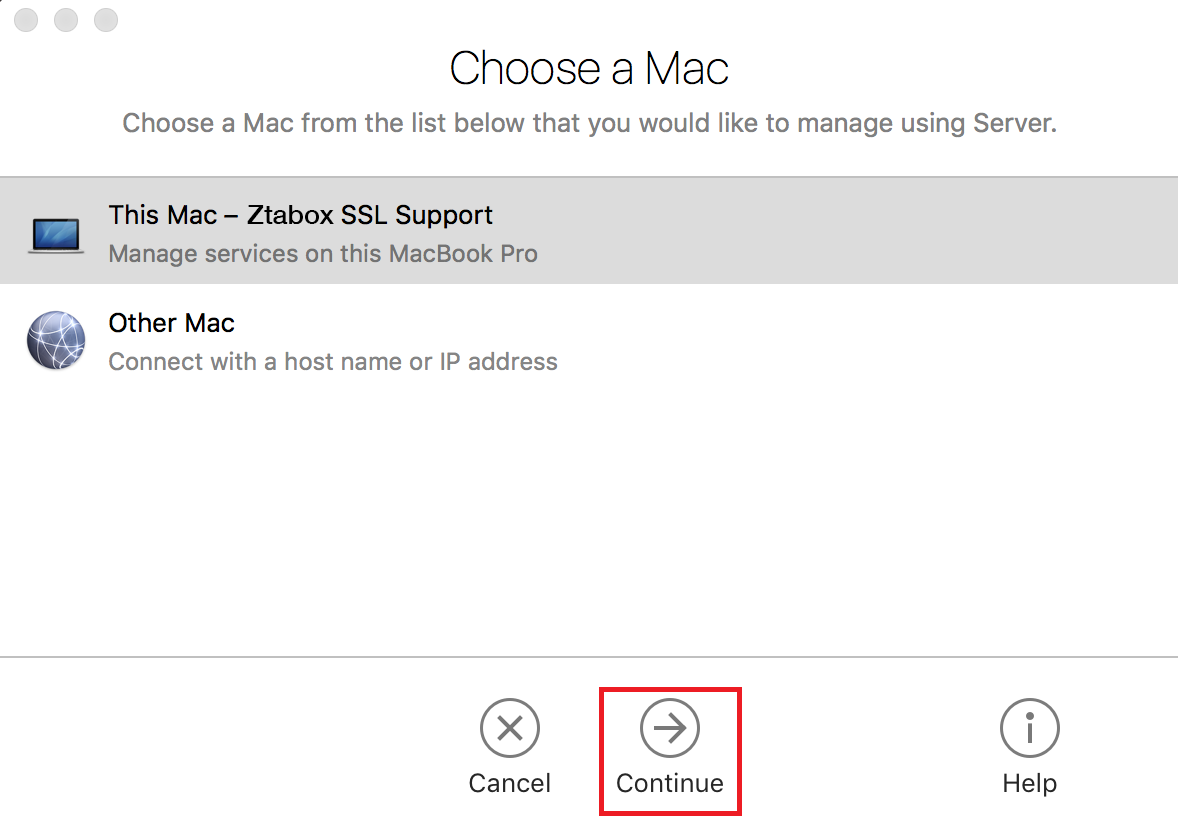This screenshot has height=834, width=1178.
Task: Click blank space at right of Other Mac row
Action: (x=900, y=340)
